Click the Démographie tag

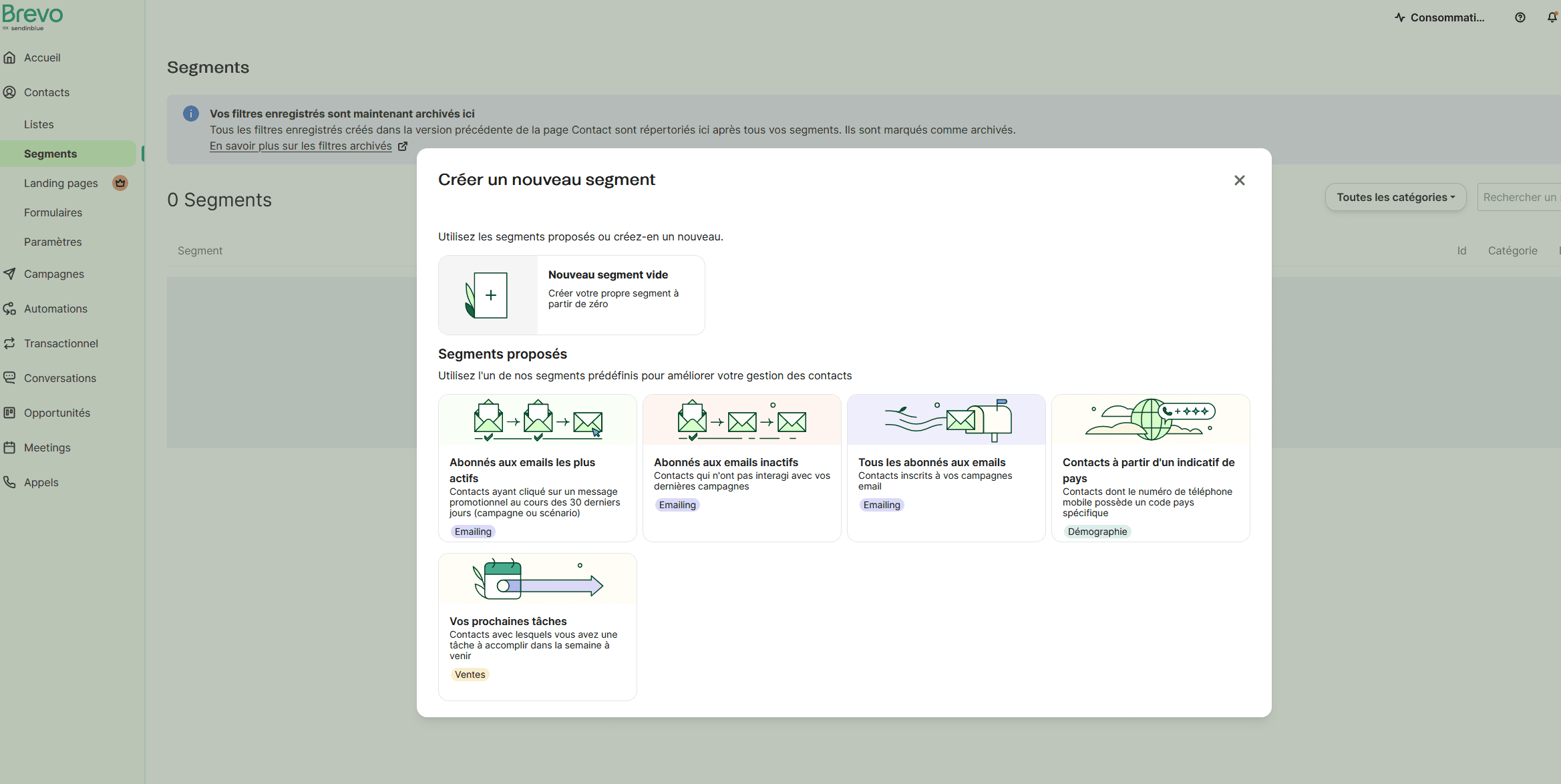click(x=1097, y=532)
